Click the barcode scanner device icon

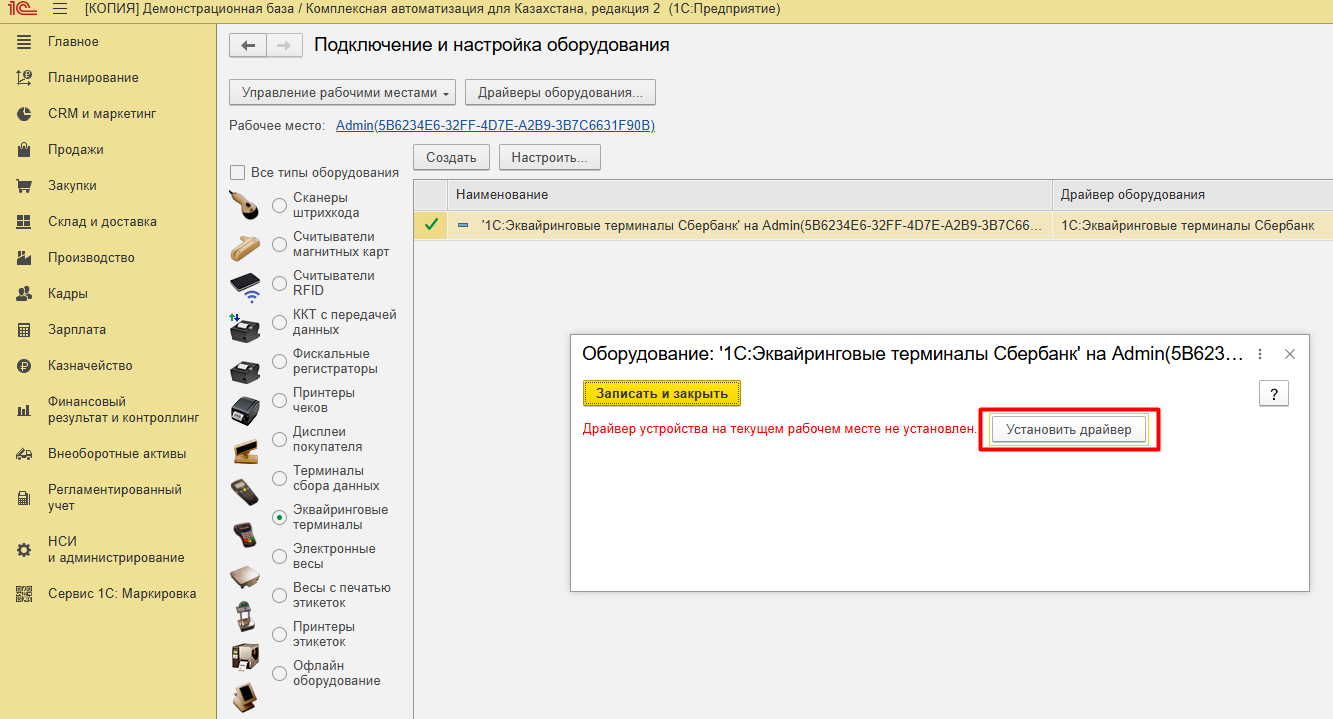(245, 205)
